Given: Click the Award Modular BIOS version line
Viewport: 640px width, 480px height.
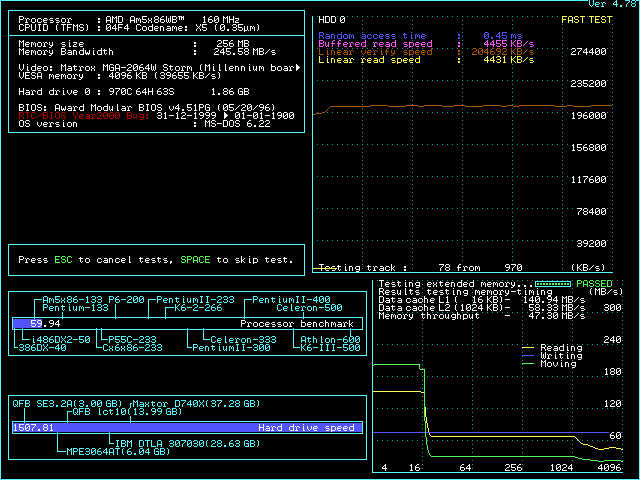Looking at the screenshot, I should coord(147,108).
